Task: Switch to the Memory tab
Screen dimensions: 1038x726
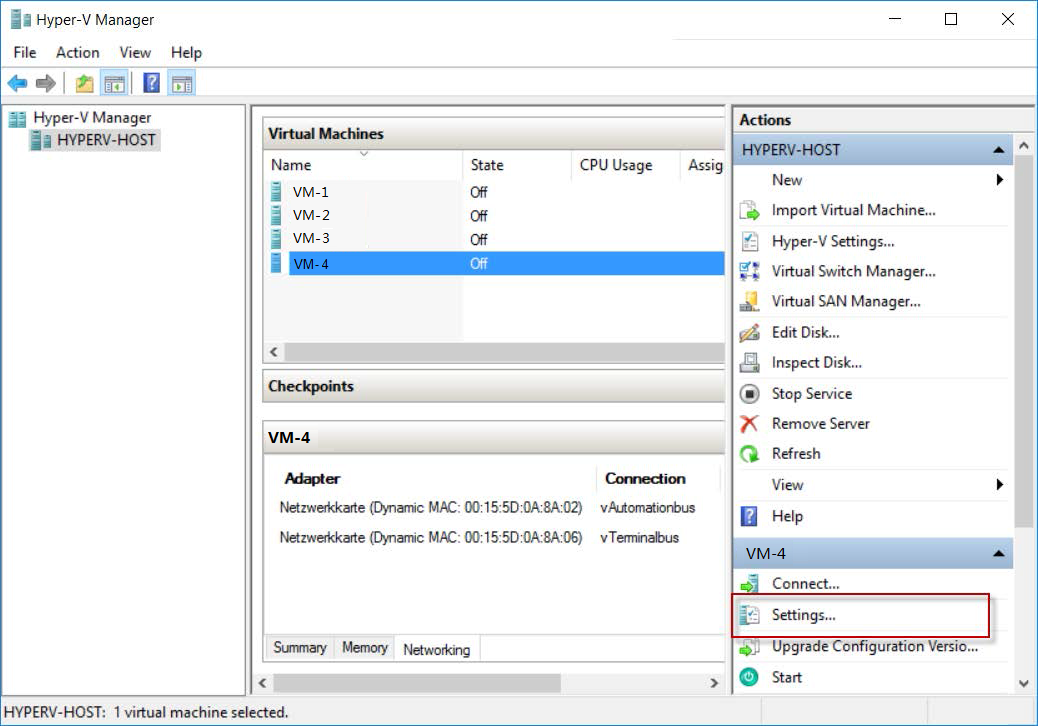Action: pyautogui.click(x=364, y=648)
